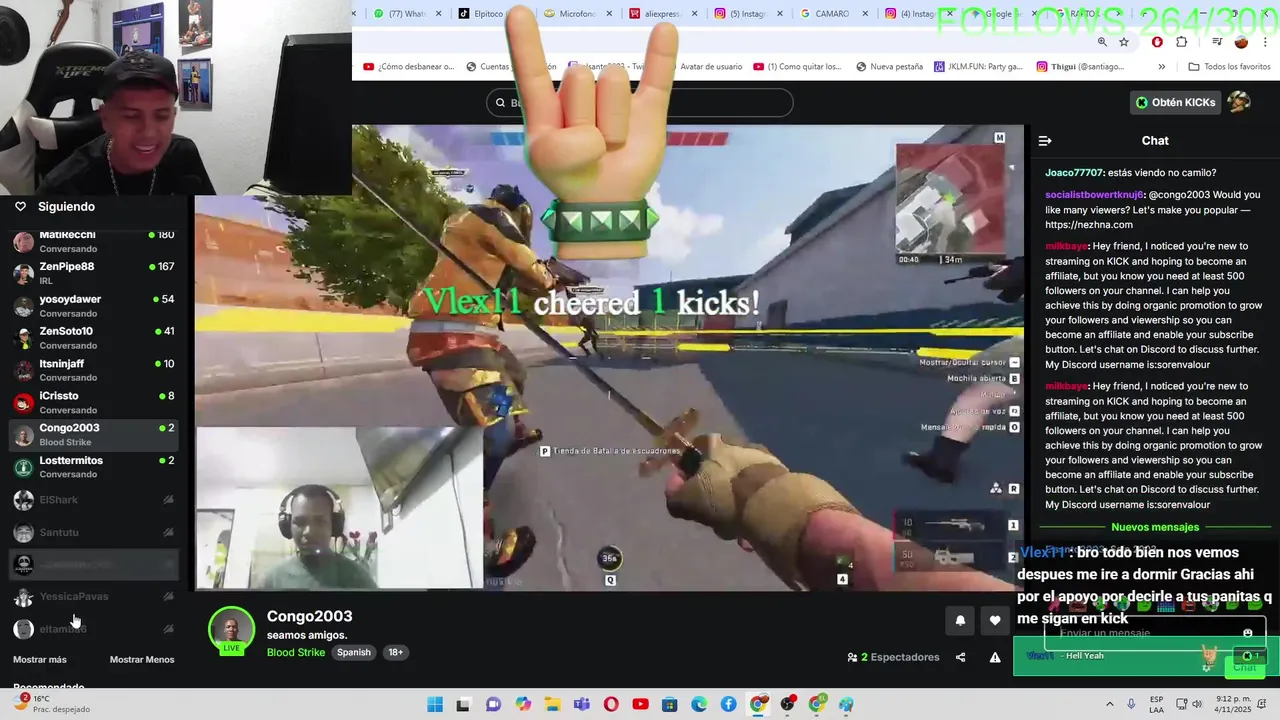The width and height of the screenshot is (1280, 720).
Task: Click the Spanish language tag
Action: (354, 652)
